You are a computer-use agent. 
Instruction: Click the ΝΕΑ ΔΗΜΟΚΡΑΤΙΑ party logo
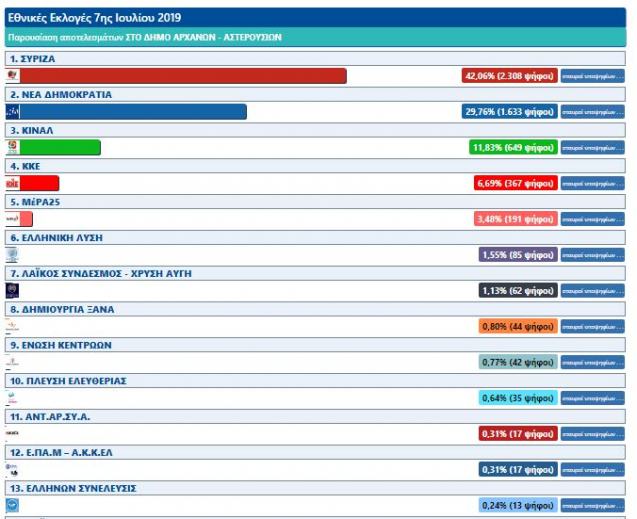pos(13,112)
